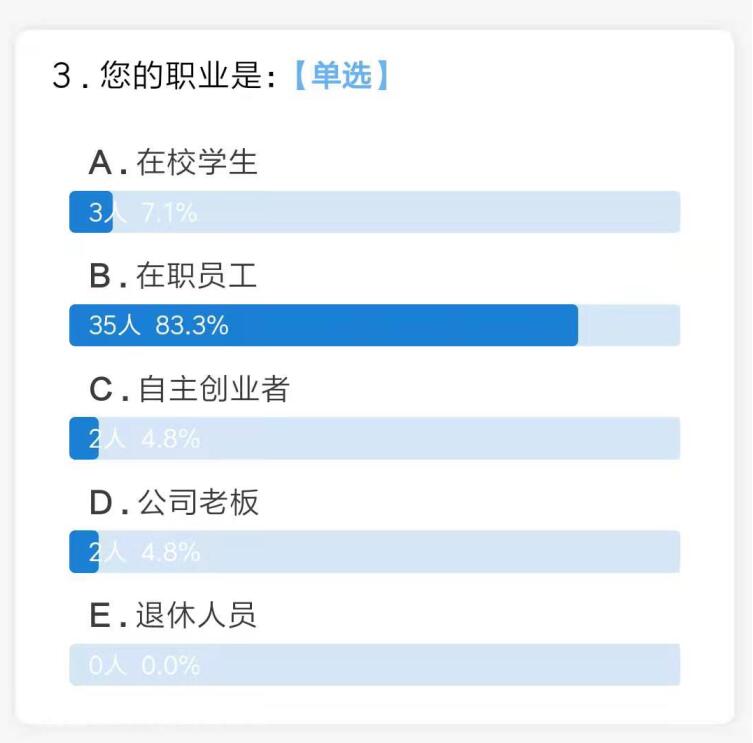Select option B. 在职员工

[173, 275]
